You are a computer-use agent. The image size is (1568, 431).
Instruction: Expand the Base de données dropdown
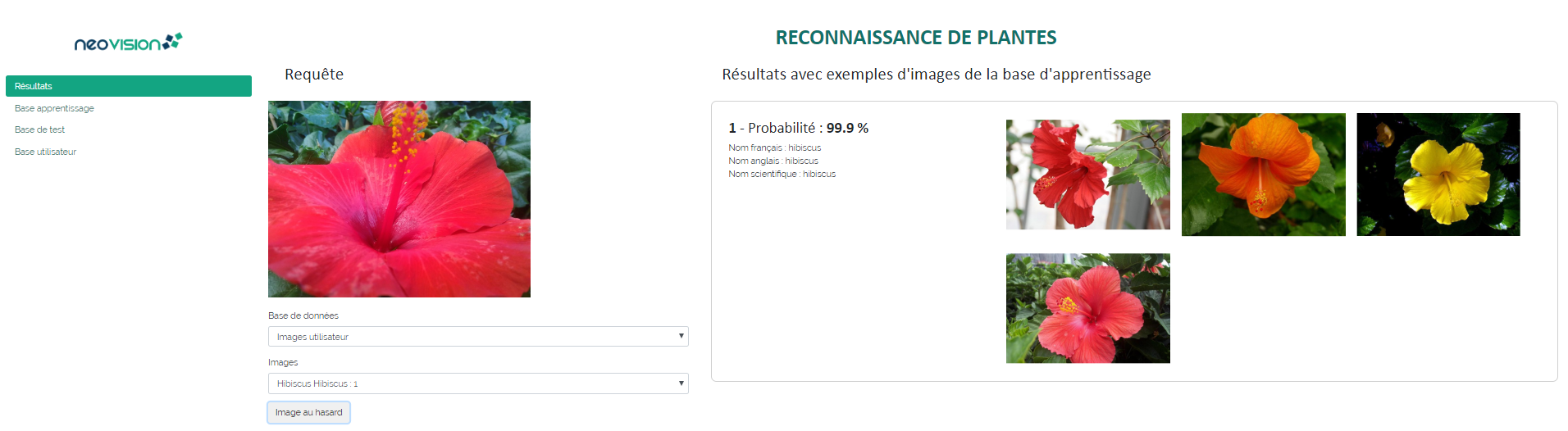point(477,337)
